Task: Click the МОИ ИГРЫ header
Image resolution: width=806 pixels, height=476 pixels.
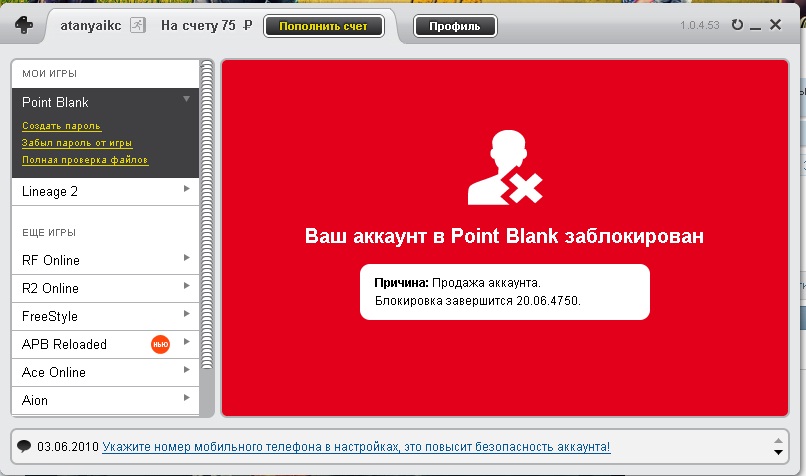Action: coord(49,74)
